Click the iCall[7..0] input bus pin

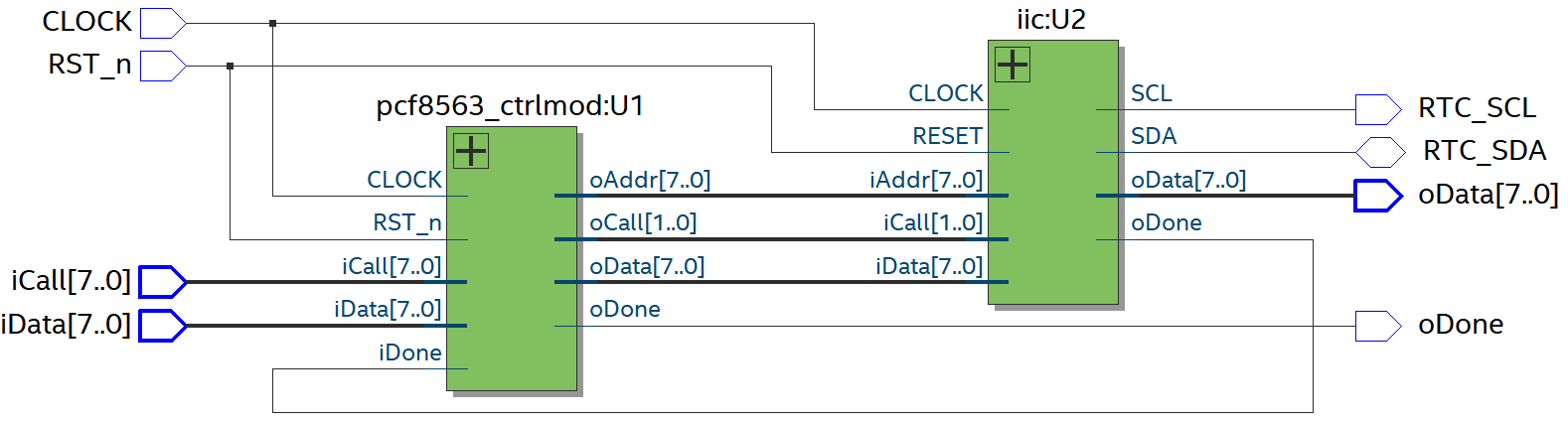(x=162, y=282)
